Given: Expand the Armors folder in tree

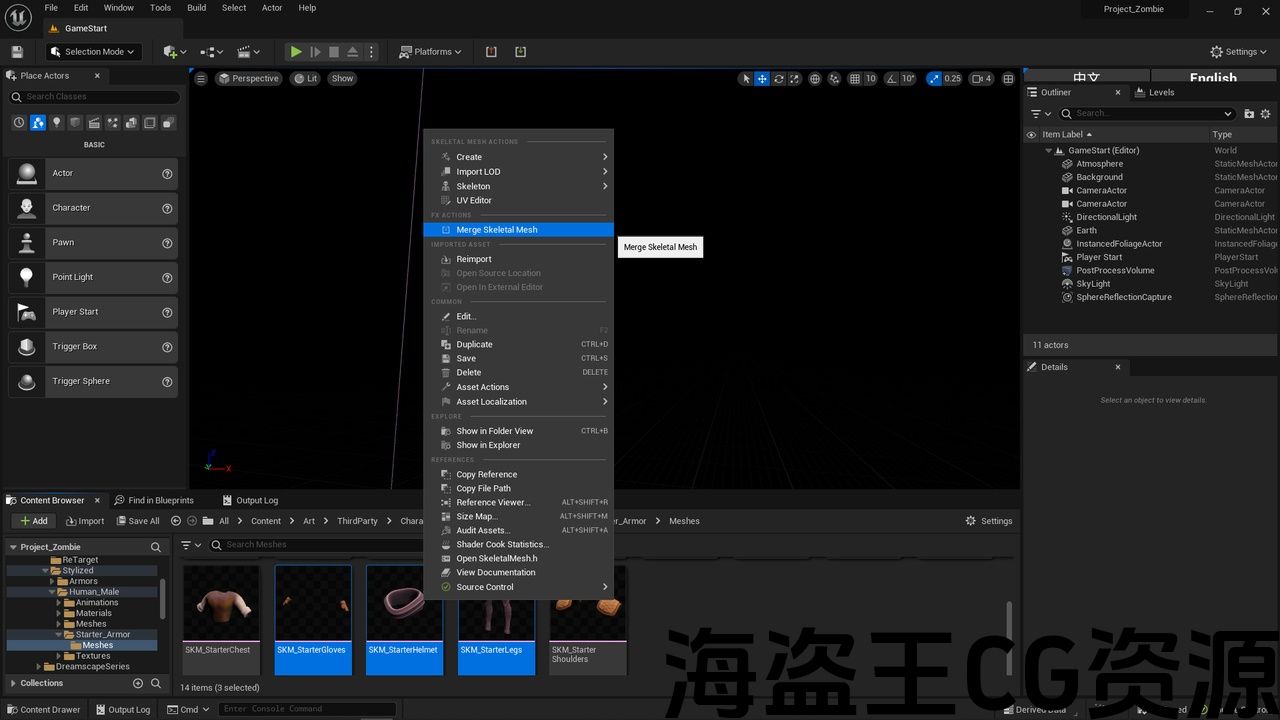Looking at the screenshot, I should (52, 581).
